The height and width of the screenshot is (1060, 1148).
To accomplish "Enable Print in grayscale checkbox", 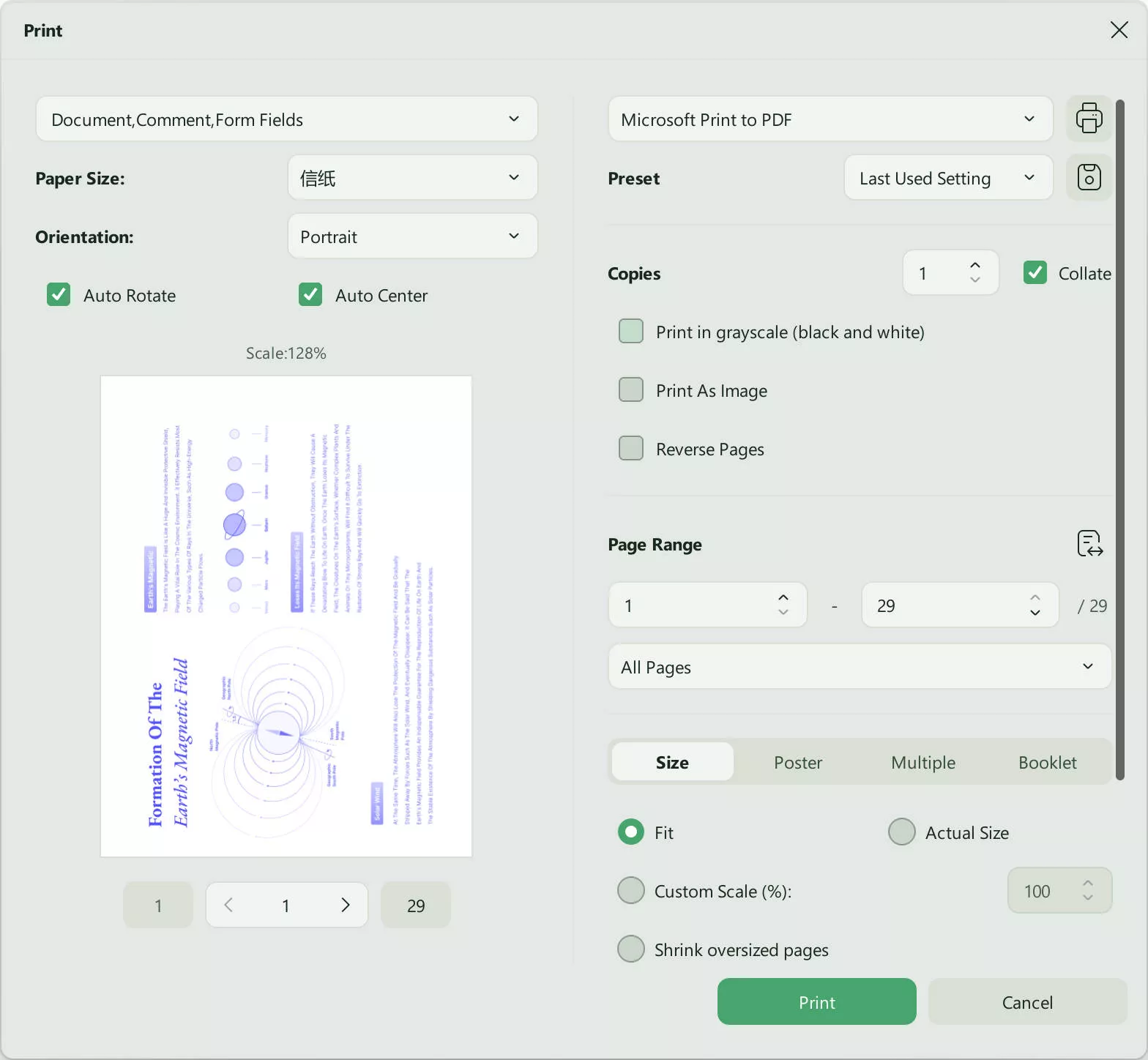I will pos(631,332).
